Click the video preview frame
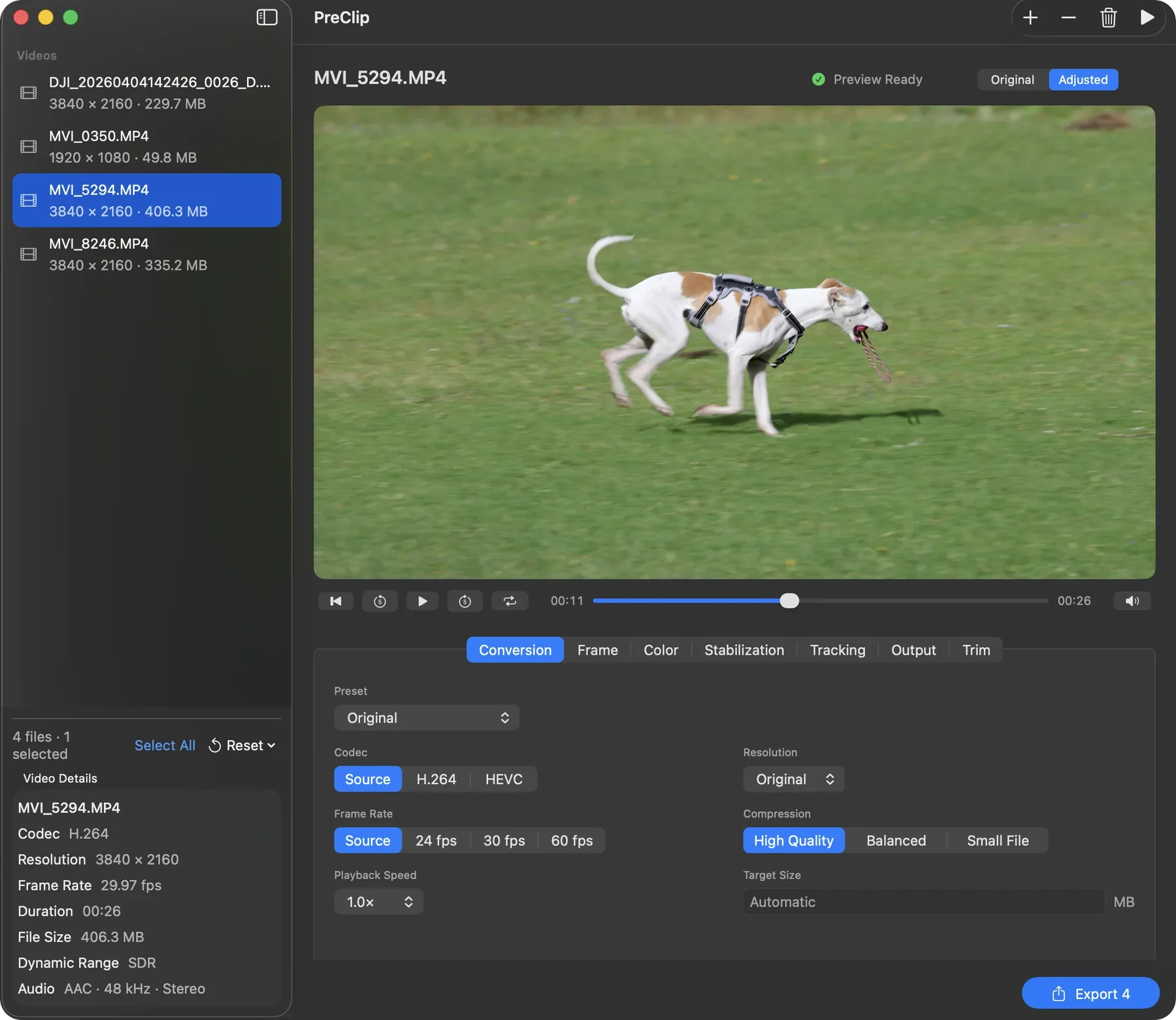Viewport: 1176px width, 1020px height. (x=734, y=342)
